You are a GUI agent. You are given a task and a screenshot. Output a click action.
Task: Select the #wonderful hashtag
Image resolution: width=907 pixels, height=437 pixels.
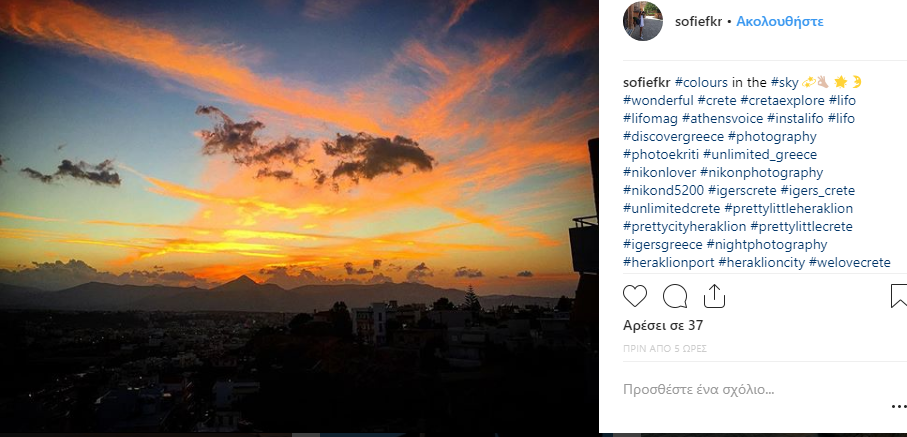(x=656, y=100)
